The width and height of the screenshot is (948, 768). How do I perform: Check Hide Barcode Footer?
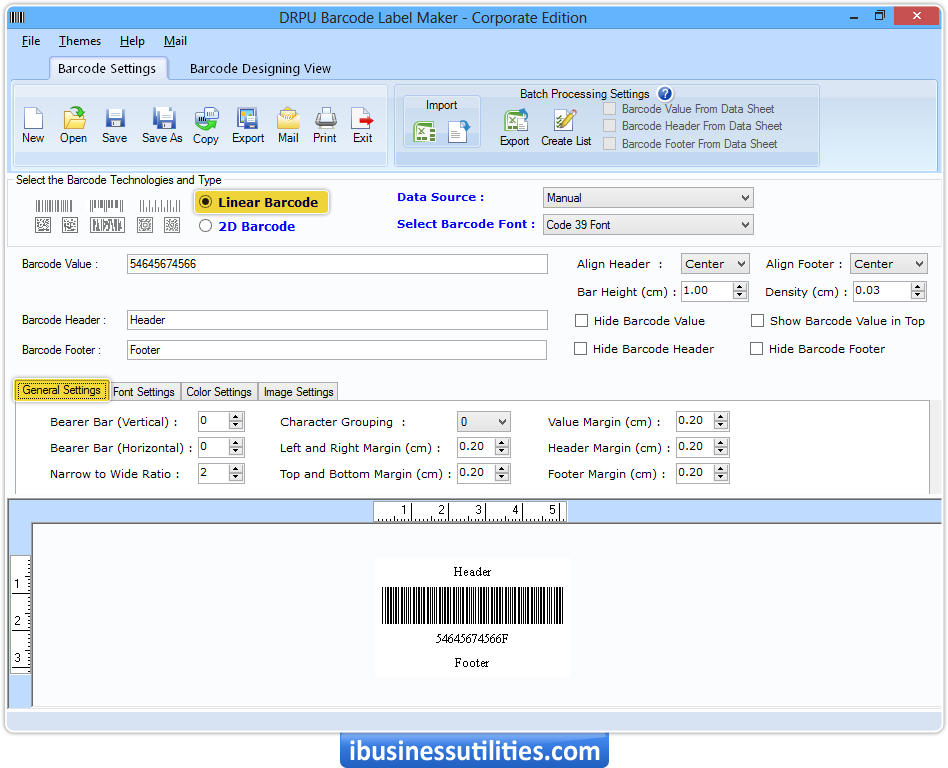[x=756, y=349]
